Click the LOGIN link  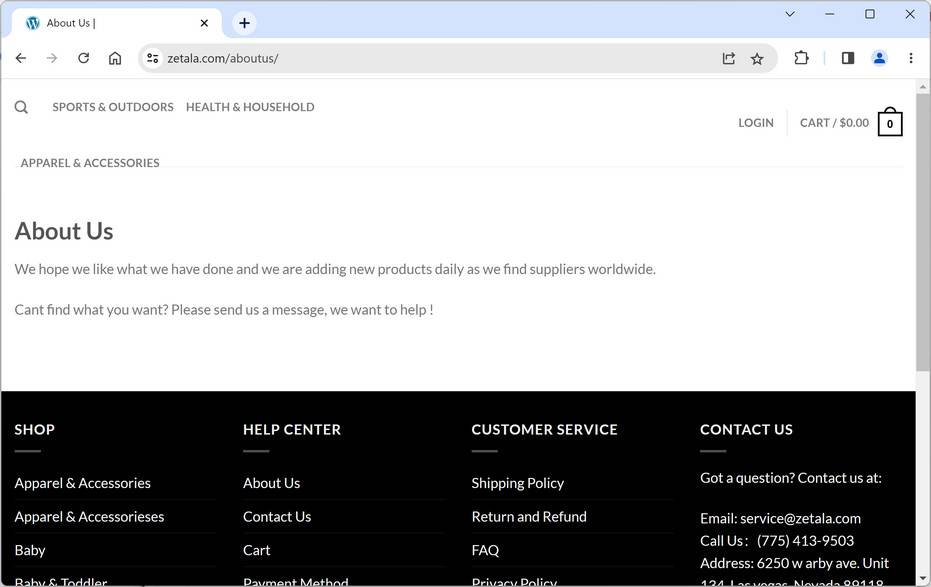(x=756, y=122)
